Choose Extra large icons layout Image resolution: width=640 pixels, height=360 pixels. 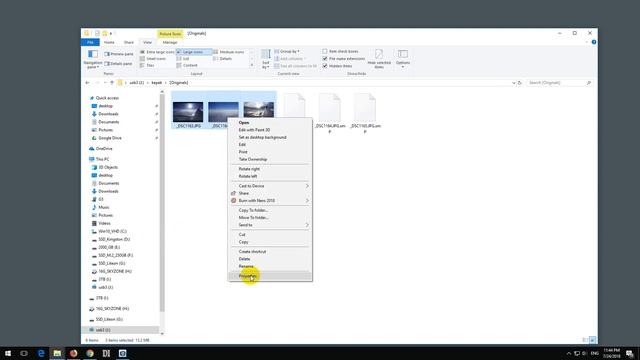[157, 52]
